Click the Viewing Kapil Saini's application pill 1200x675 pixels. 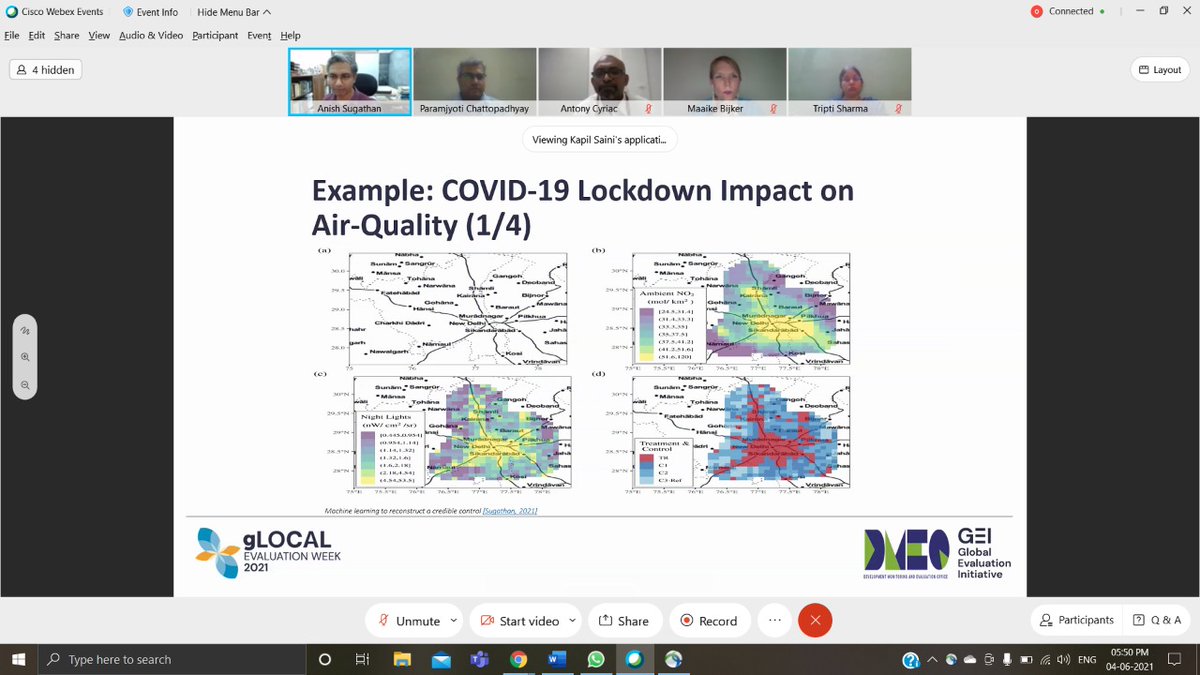pos(599,140)
